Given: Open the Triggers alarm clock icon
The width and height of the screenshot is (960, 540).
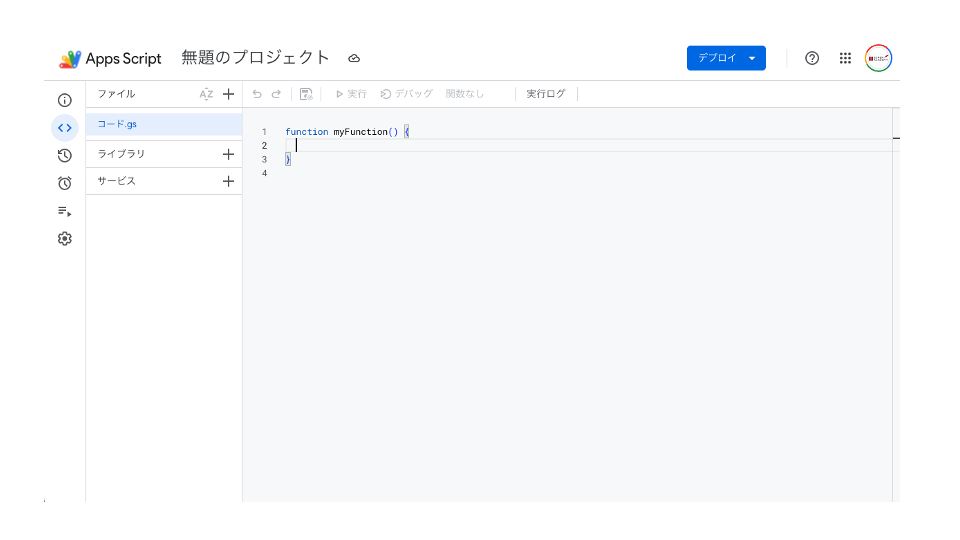Looking at the screenshot, I should pos(64,183).
